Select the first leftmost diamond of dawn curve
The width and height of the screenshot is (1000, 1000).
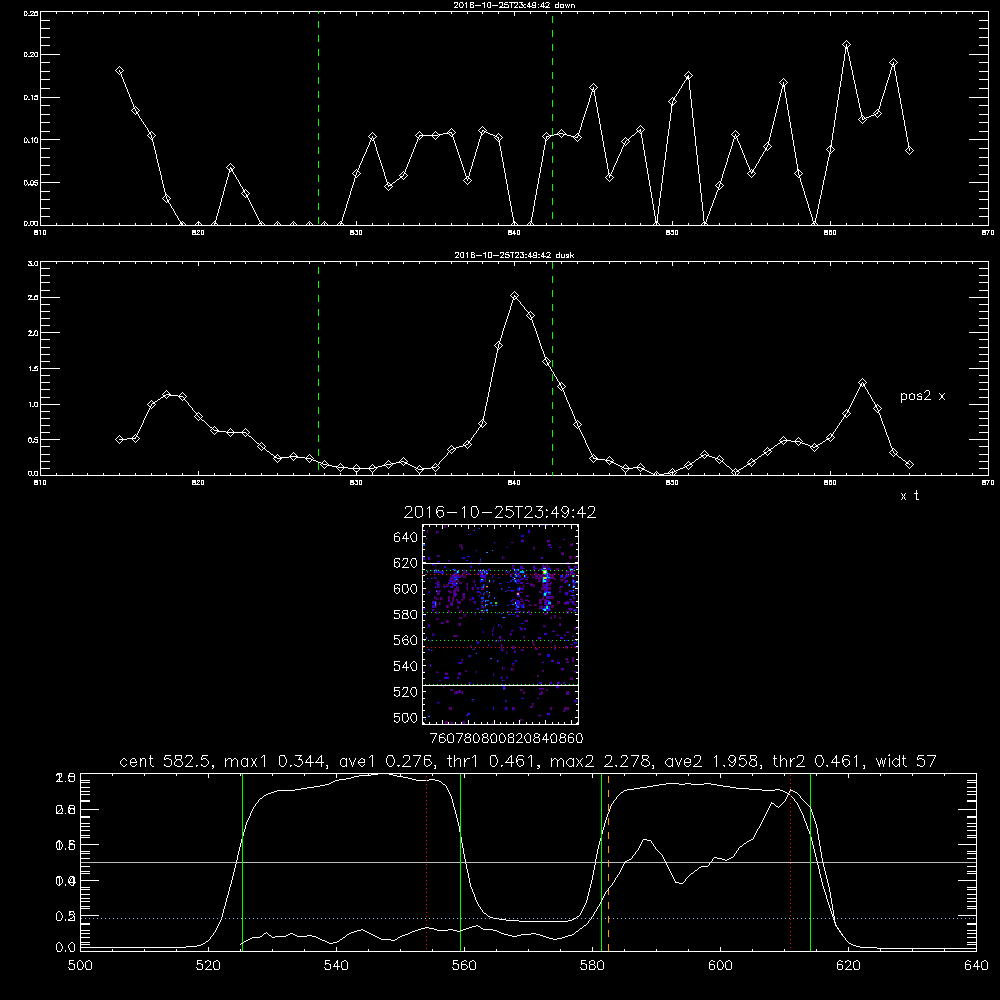(x=119, y=71)
